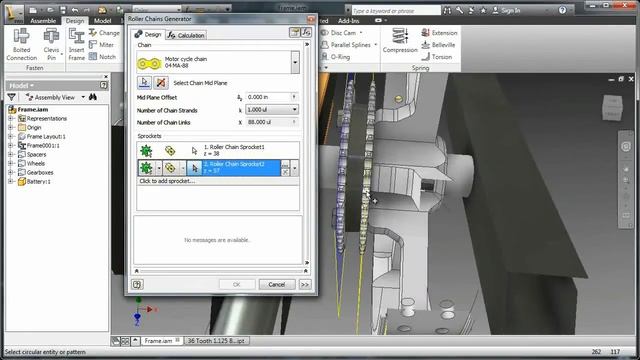Launch the Compression spring generator
This screenshot has width=640, height=360.
400,40
